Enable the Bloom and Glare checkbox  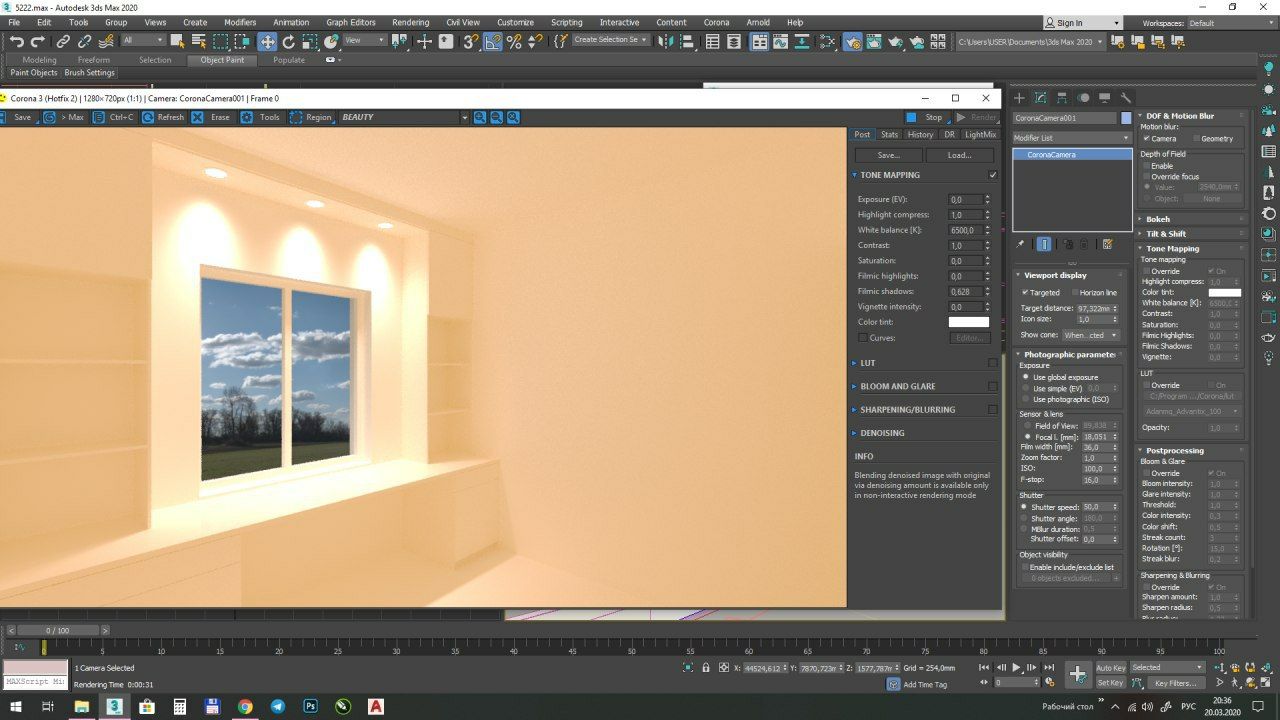click(993, 386)
